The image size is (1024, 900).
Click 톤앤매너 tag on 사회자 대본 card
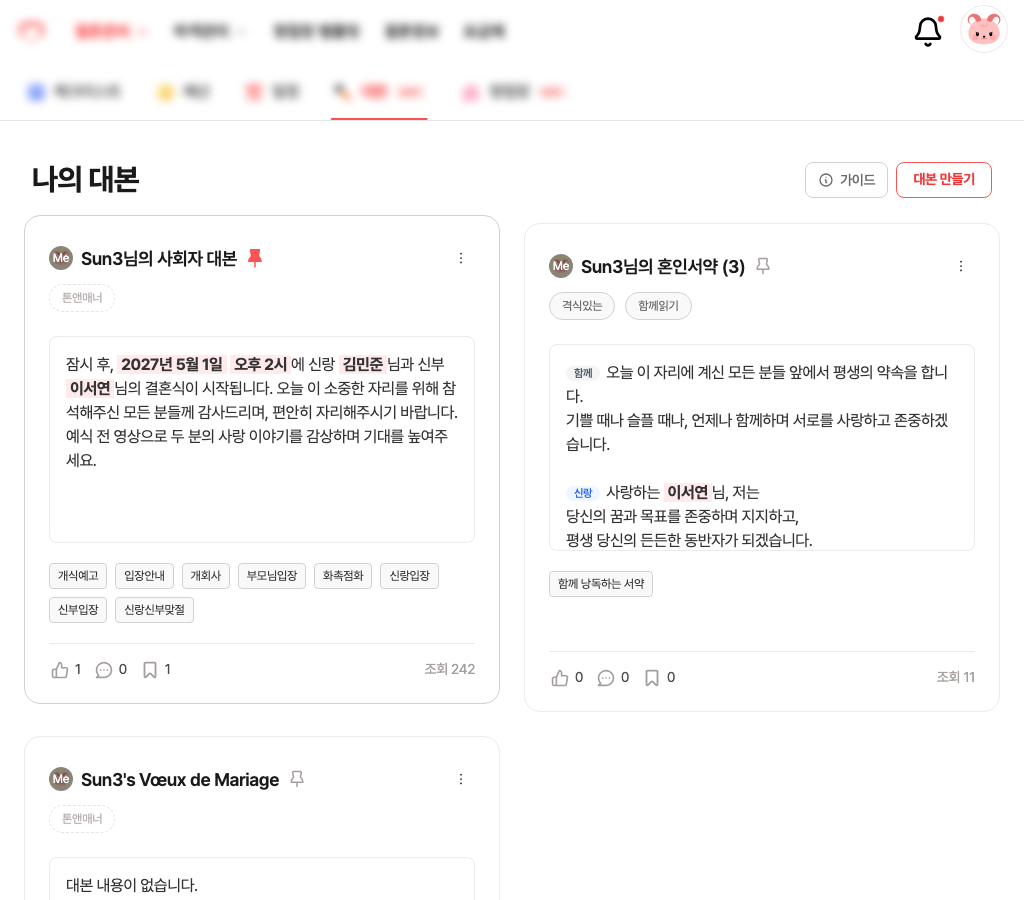tap(82, 298)
